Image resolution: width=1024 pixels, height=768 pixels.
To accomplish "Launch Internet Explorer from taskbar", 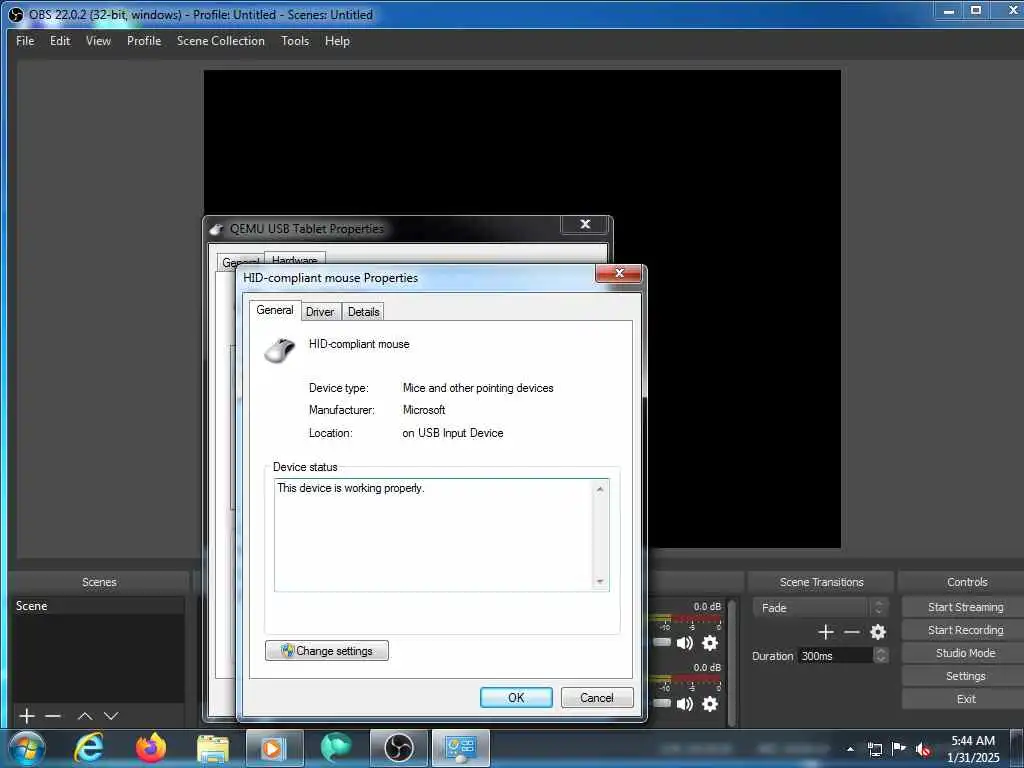I will tap(89, 748).
